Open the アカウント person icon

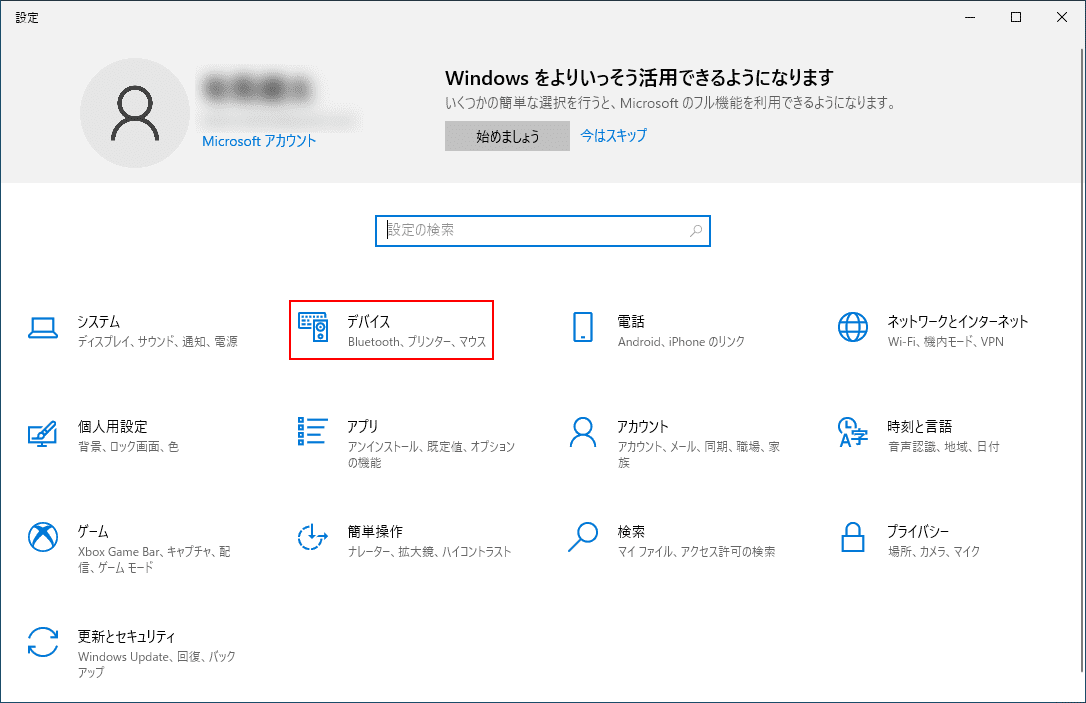click(582, 432)
